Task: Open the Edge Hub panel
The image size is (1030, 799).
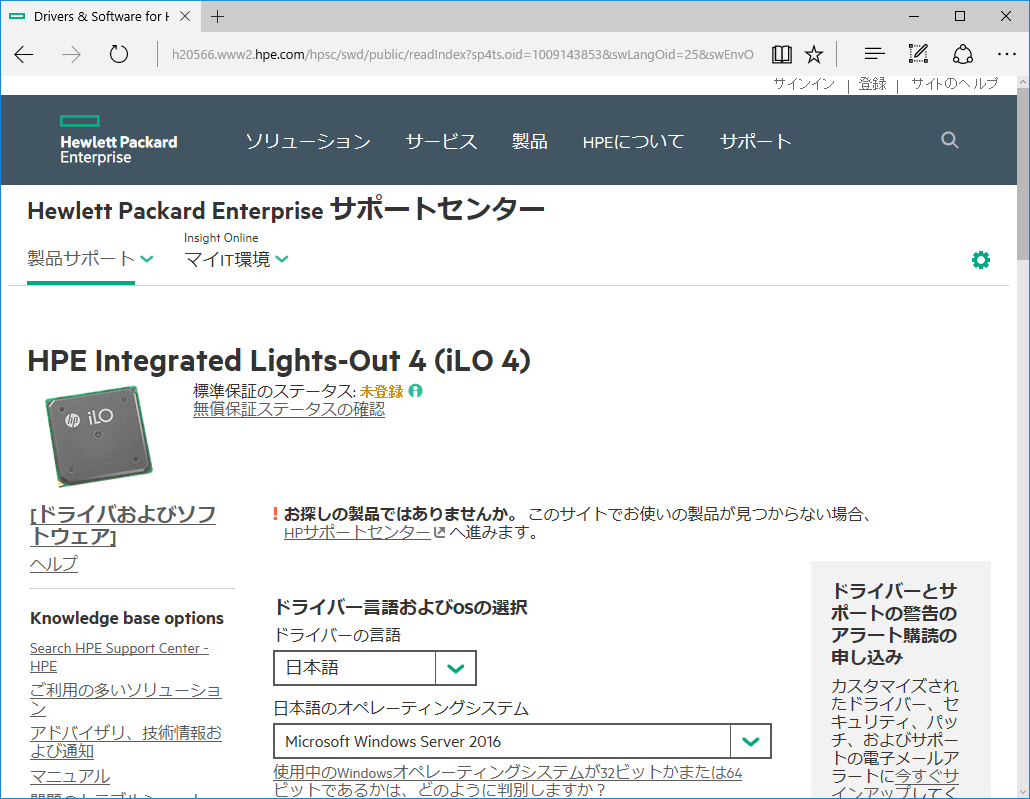Action: tap(874, 55)
